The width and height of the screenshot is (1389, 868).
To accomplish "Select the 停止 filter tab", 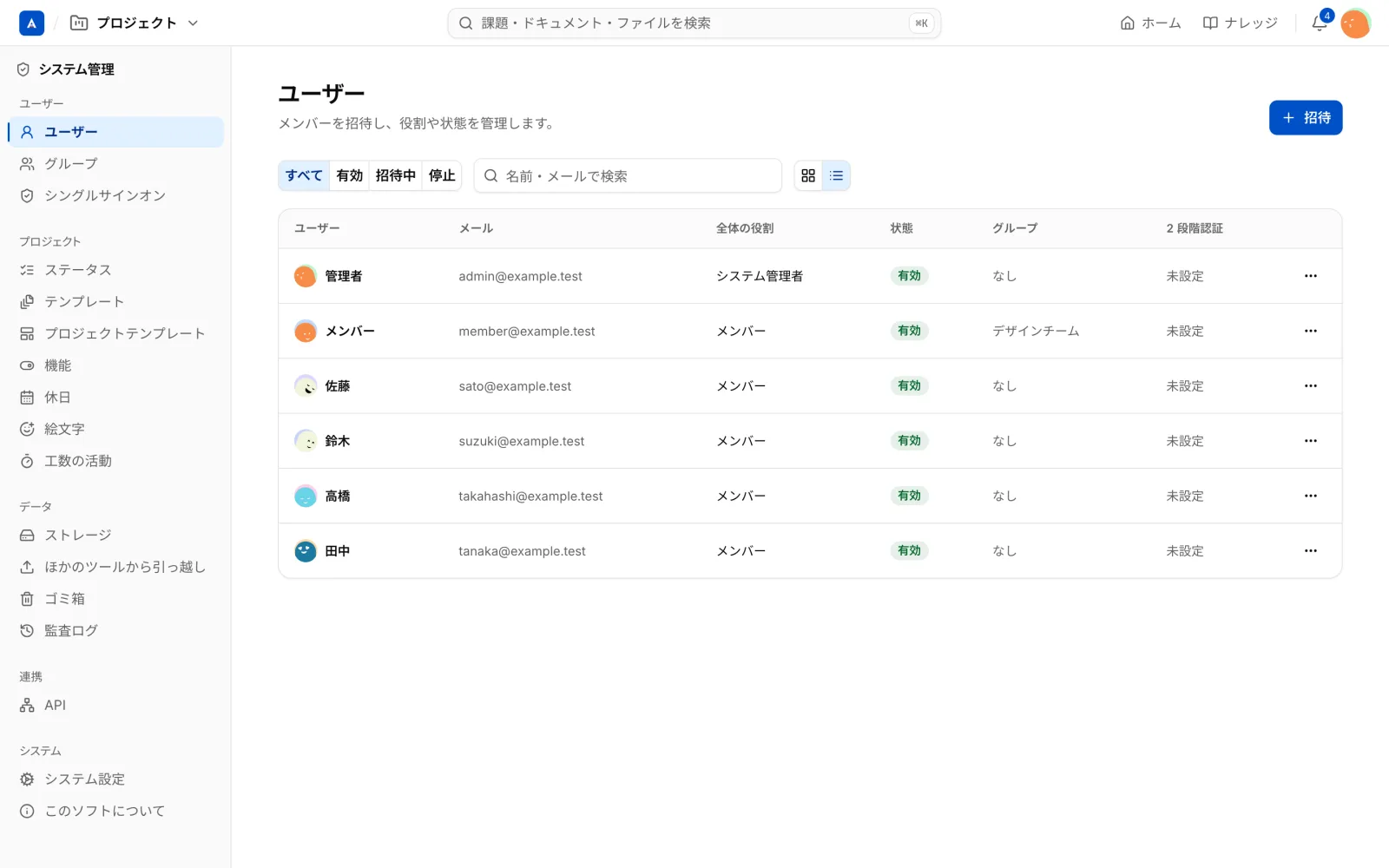I will (442, 176).
